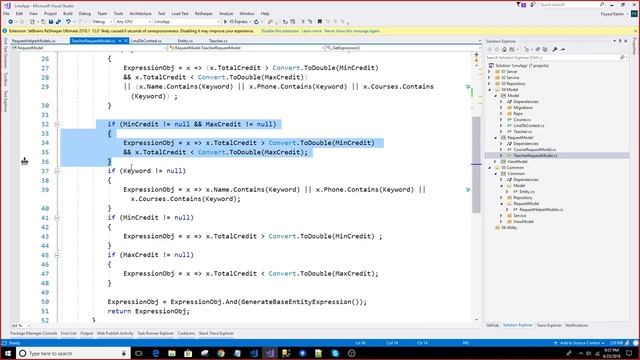
Task: Click Add to Source Control
Action: pos(580,343)
